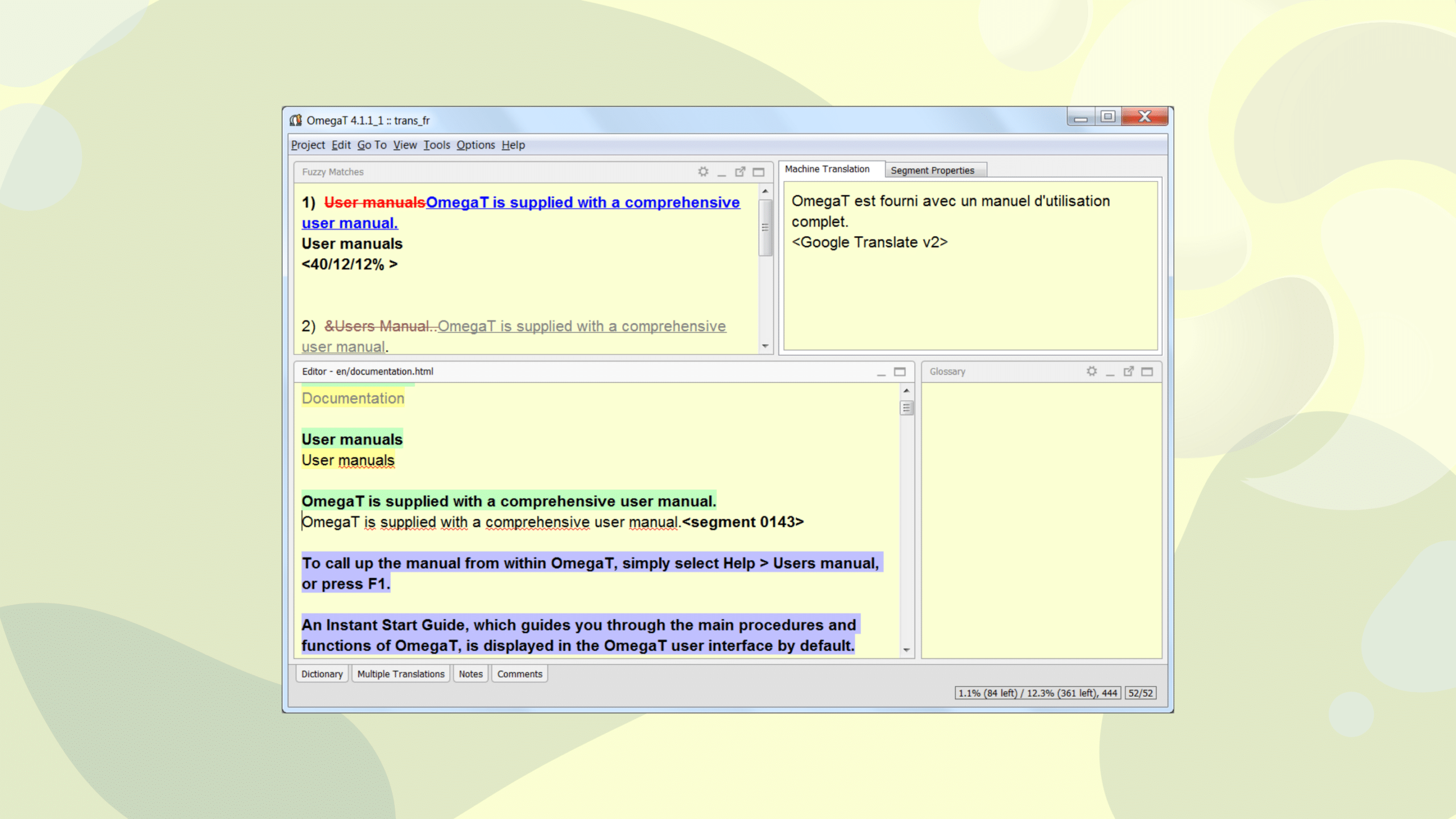The image size is (1456, 819).
Task: Undock the Glossary pane
Action: (1128, 371)
